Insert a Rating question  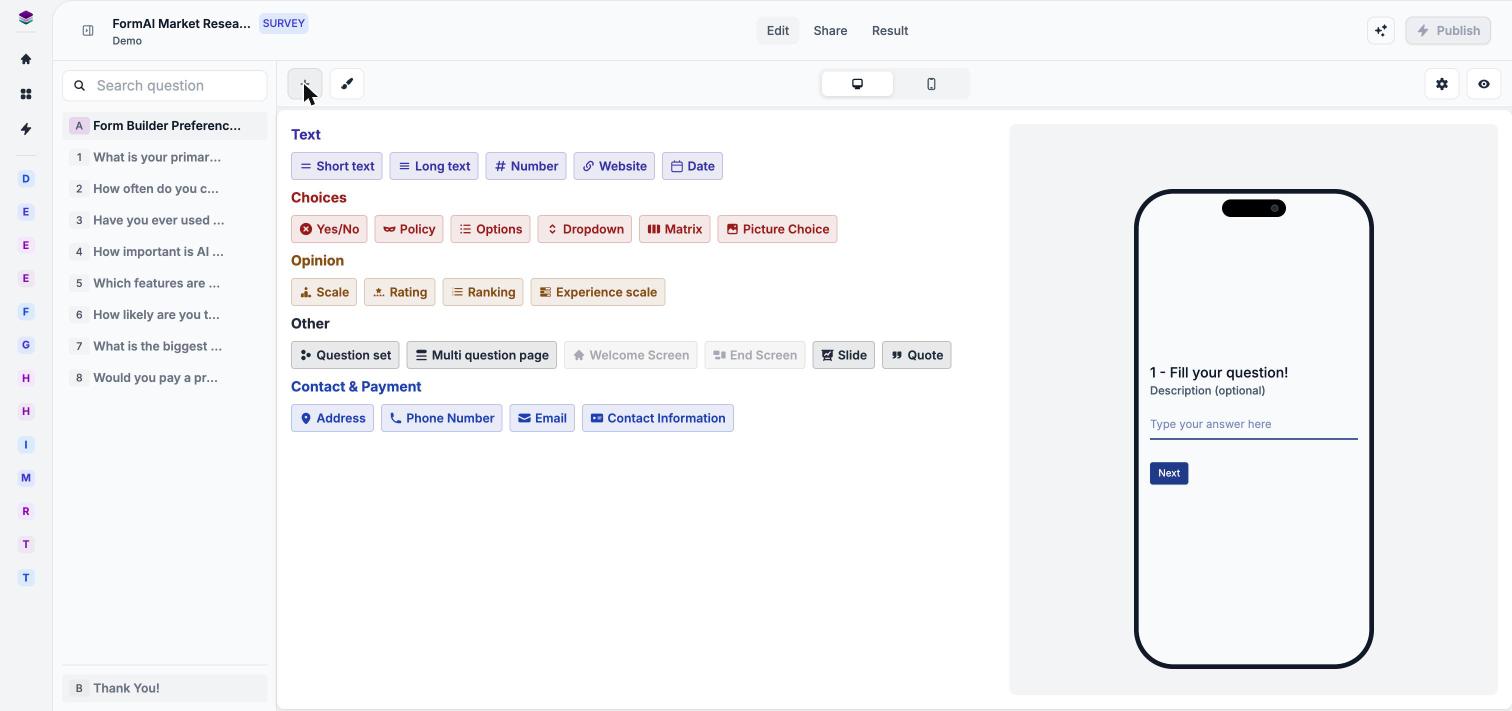pyautogui.click(x=400, y=292)
